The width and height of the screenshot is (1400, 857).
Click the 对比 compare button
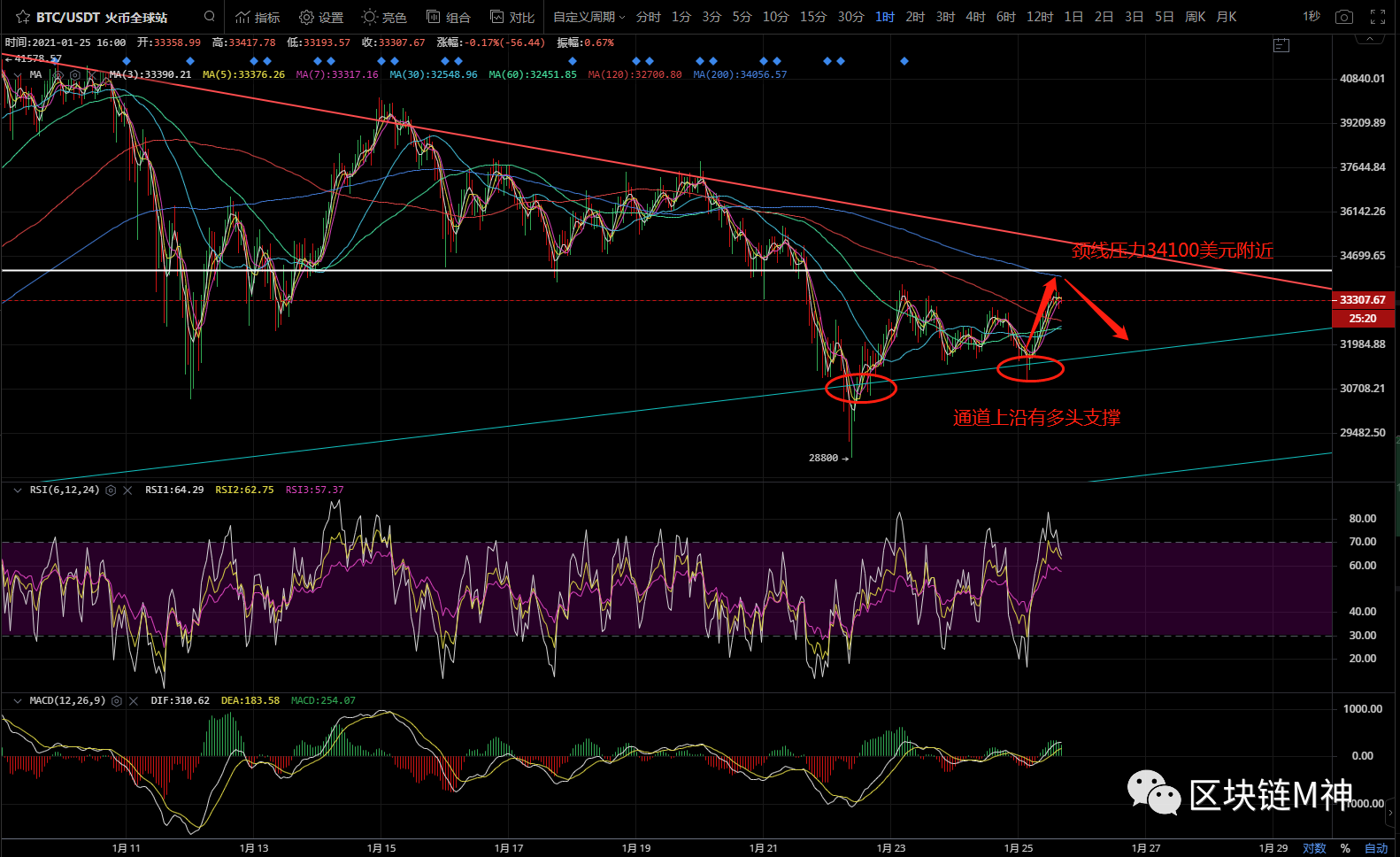[512, 17]
